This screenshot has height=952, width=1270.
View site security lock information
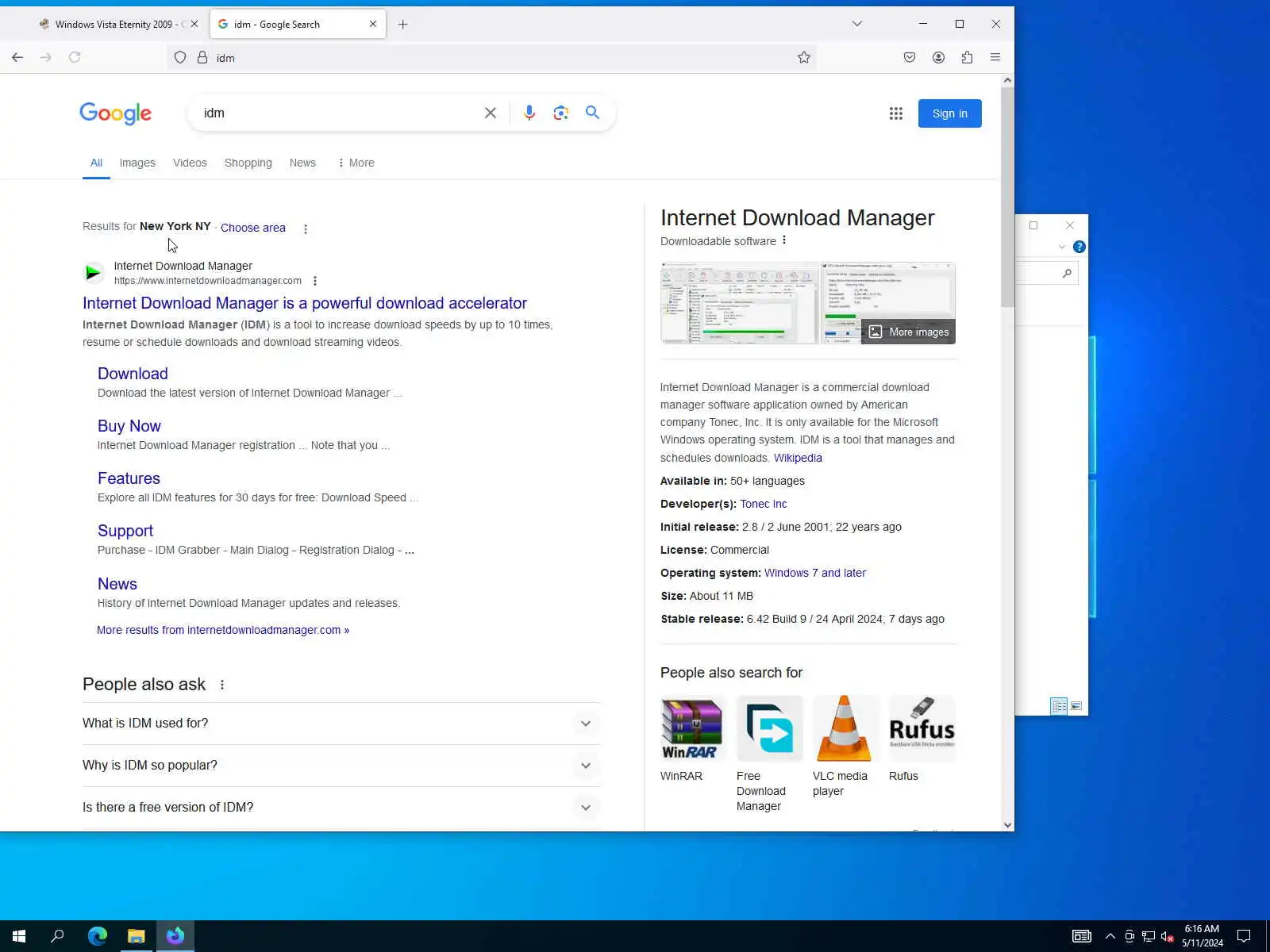[x=202, y=57]
